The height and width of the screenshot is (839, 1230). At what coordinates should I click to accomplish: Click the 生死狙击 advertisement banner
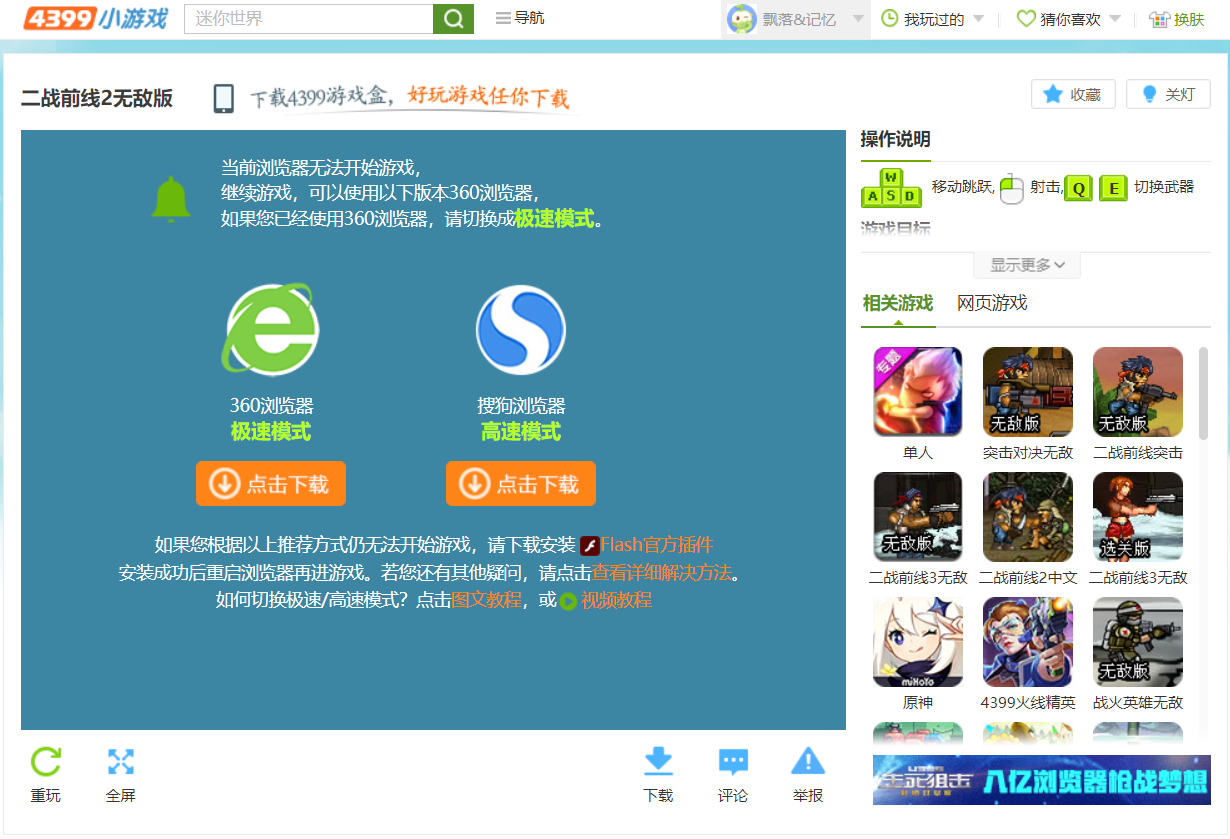click(x=1042, y=780)
